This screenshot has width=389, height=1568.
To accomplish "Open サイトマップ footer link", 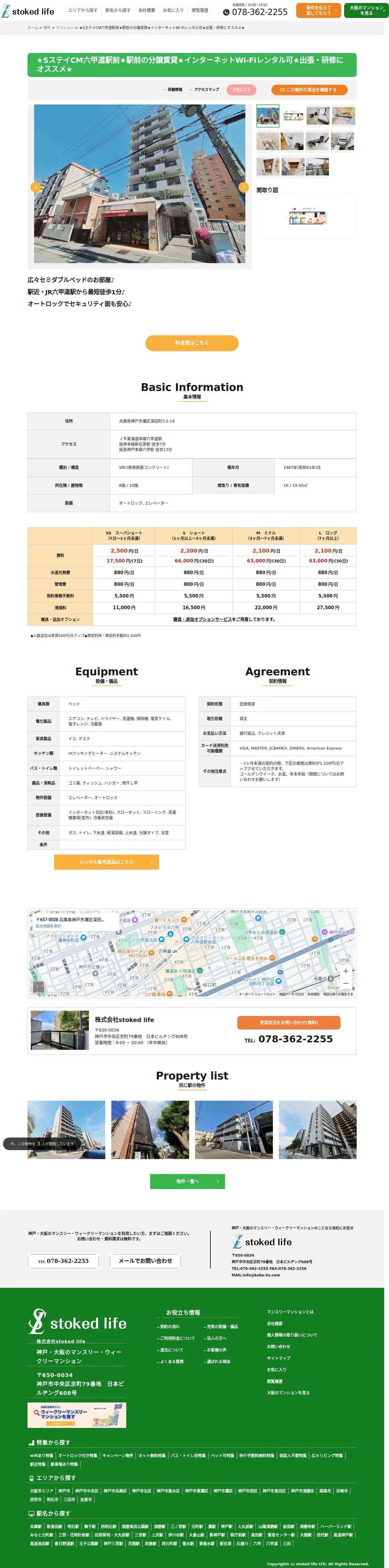I will [279, 1357].
